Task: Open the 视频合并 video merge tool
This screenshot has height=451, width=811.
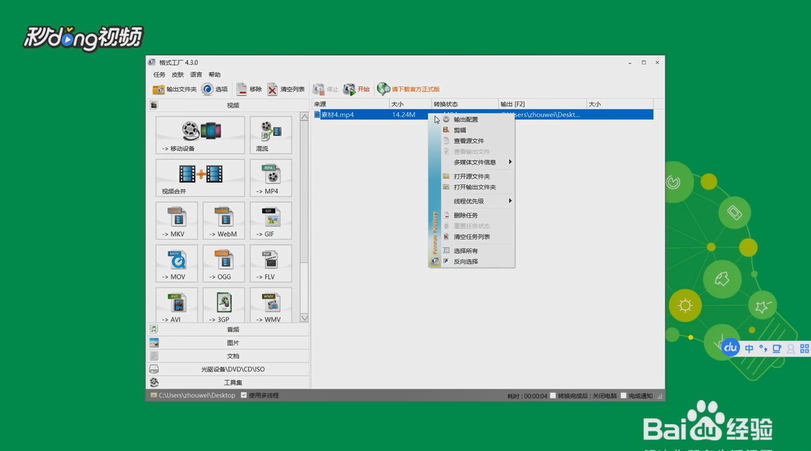Action: click(200, 178)
